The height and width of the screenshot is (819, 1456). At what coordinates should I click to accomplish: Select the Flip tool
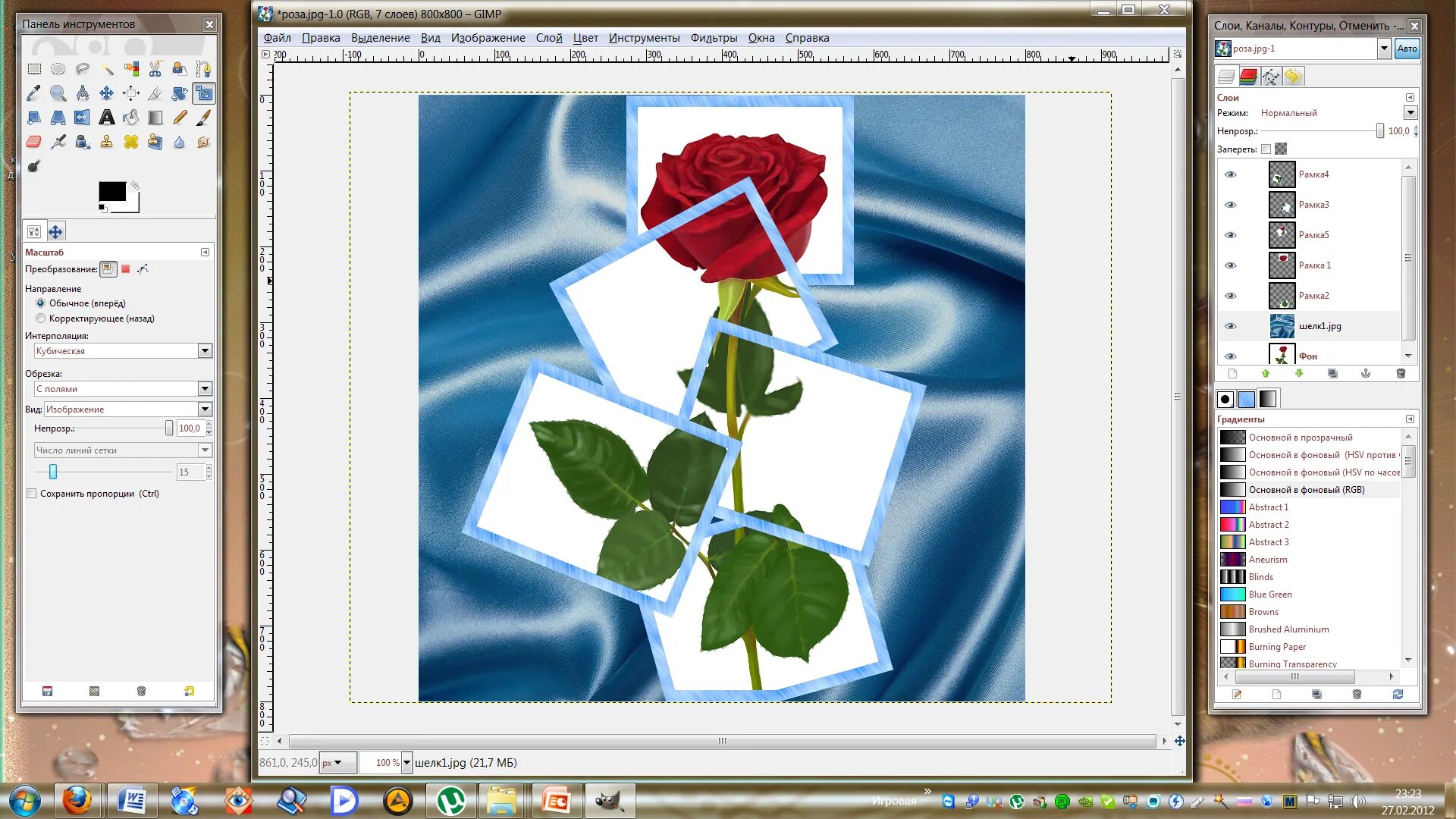[82, 118]
